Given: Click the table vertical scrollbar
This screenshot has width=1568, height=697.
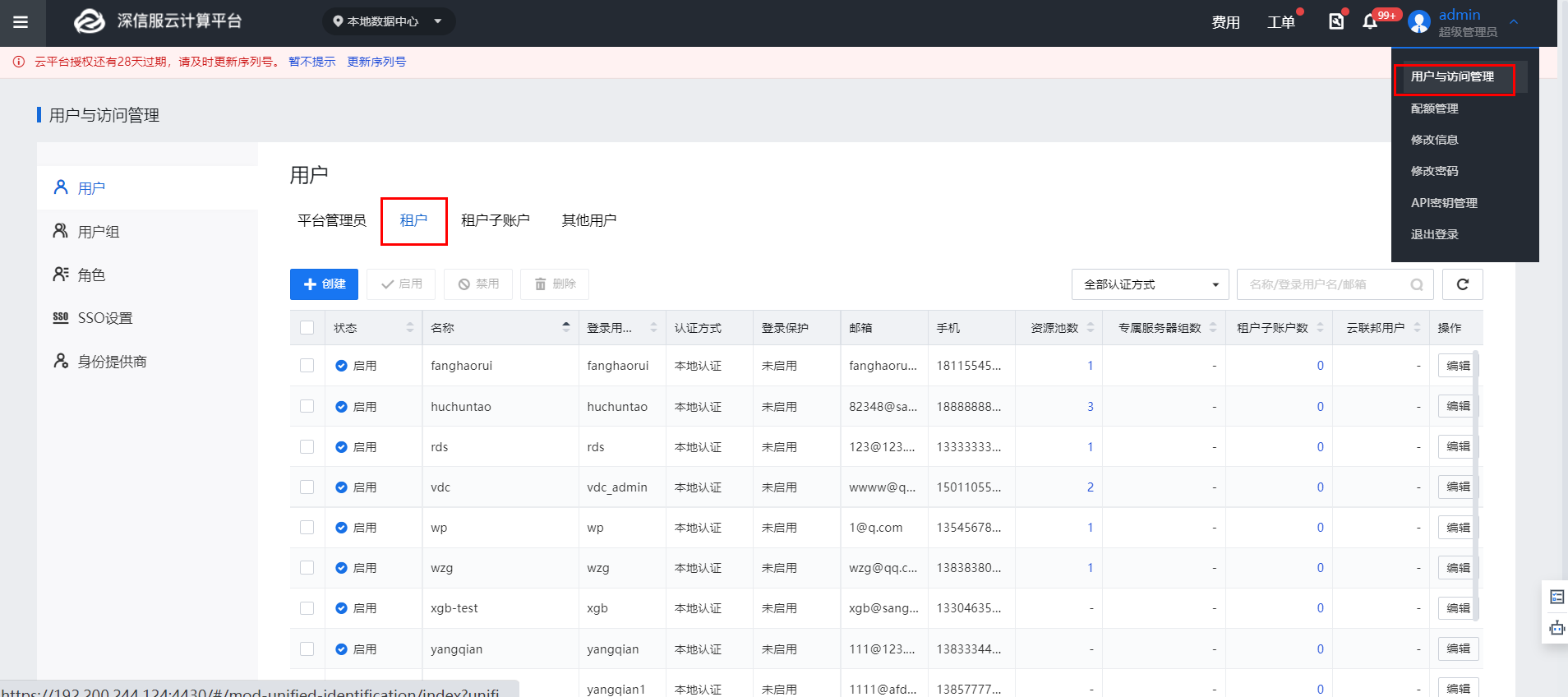Looking at the screenshot, I should (1477, 485).
